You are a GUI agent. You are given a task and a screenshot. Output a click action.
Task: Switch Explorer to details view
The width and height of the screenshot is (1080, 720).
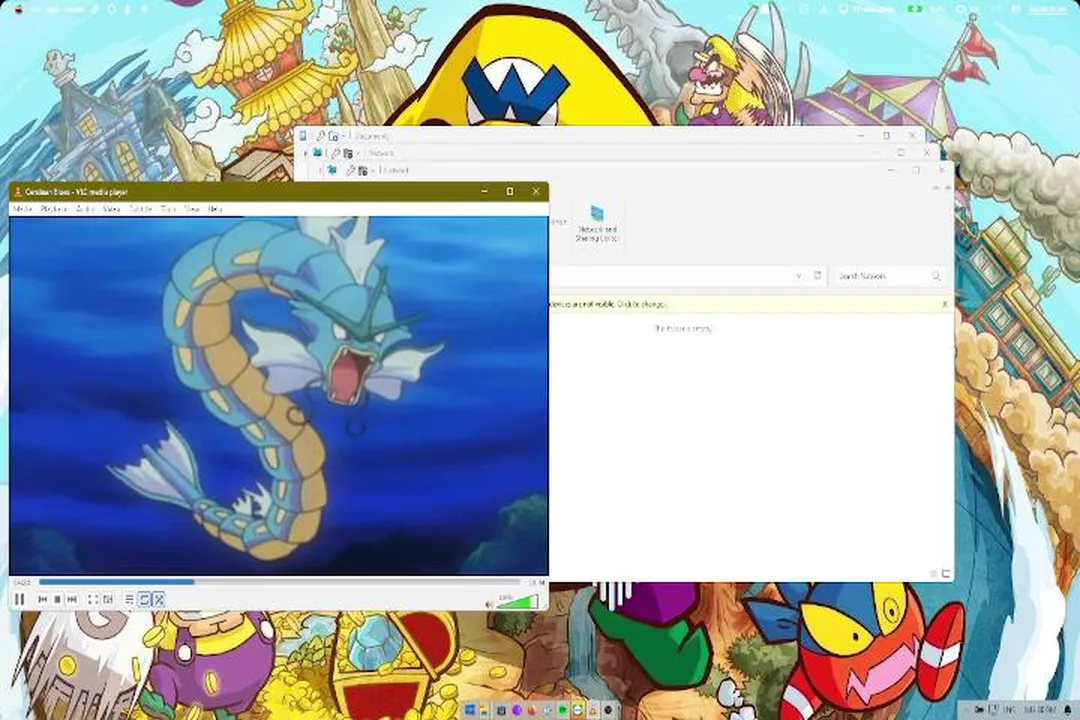click(934, 573)
